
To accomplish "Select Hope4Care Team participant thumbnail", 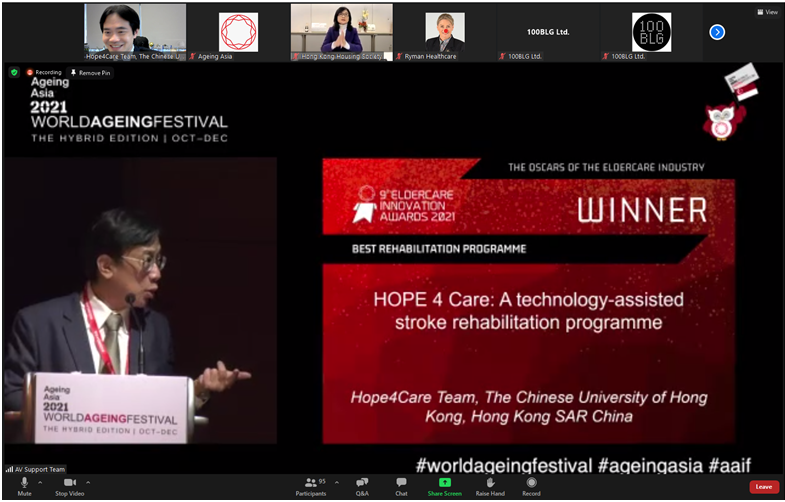I will [135, 32].
